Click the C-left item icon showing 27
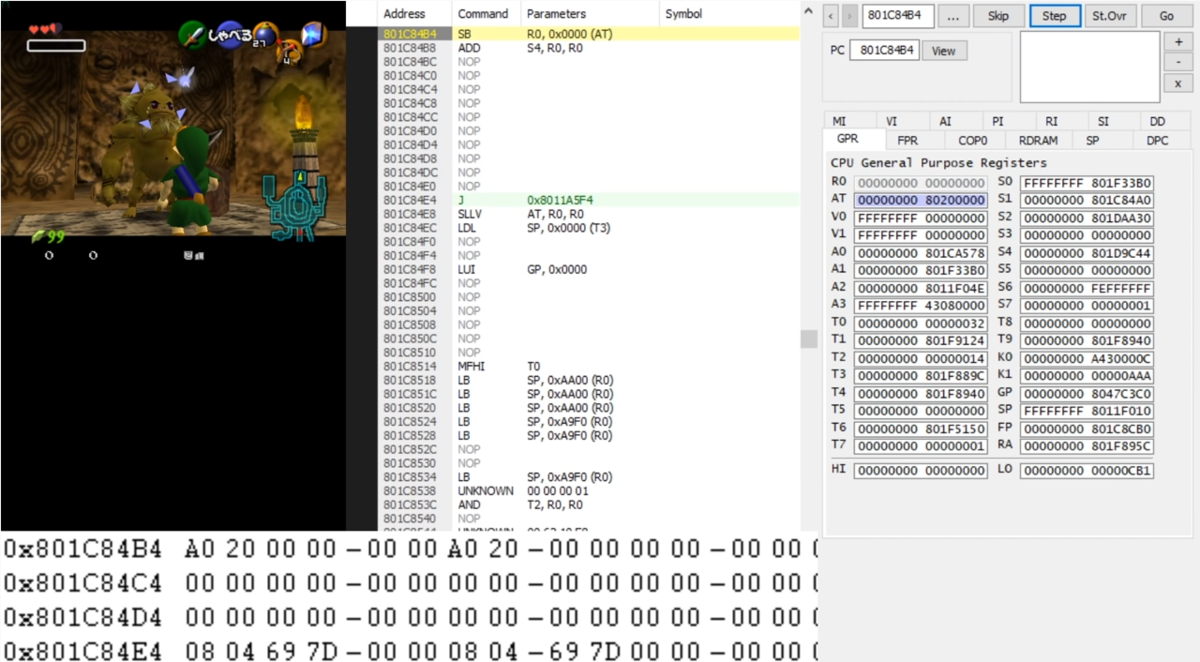The height and width of the screenshot is (662, 1200). [x=265, y=36]
